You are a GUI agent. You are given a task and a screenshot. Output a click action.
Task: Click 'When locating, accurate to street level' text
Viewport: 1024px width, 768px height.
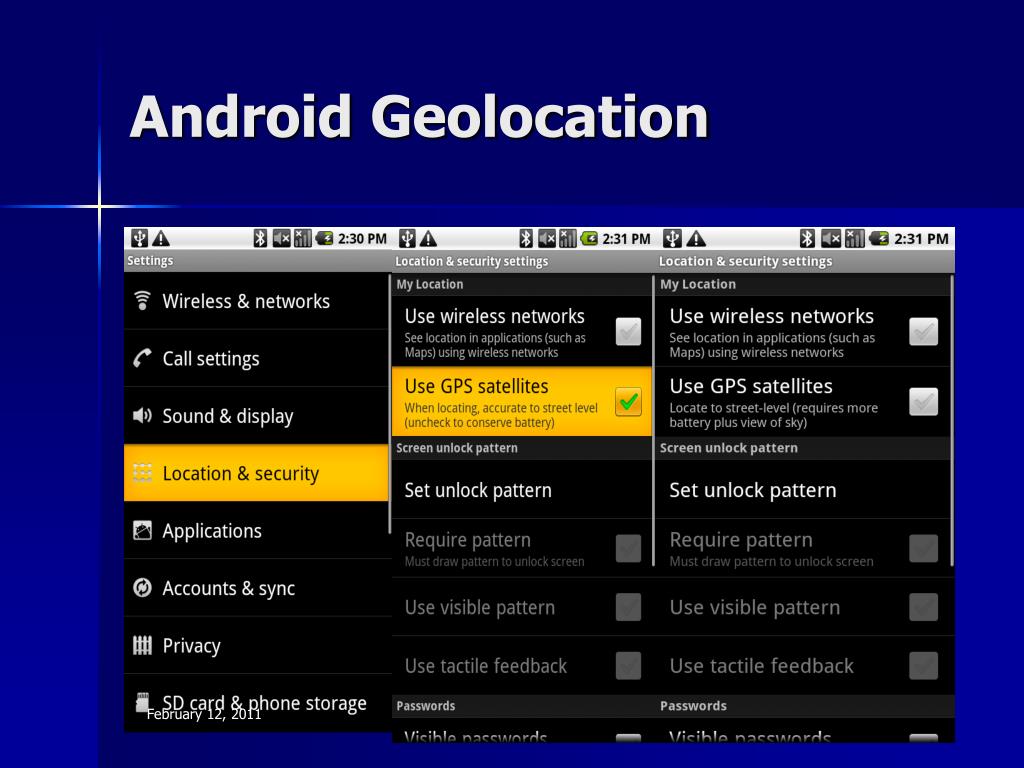(x=501, y=415)
